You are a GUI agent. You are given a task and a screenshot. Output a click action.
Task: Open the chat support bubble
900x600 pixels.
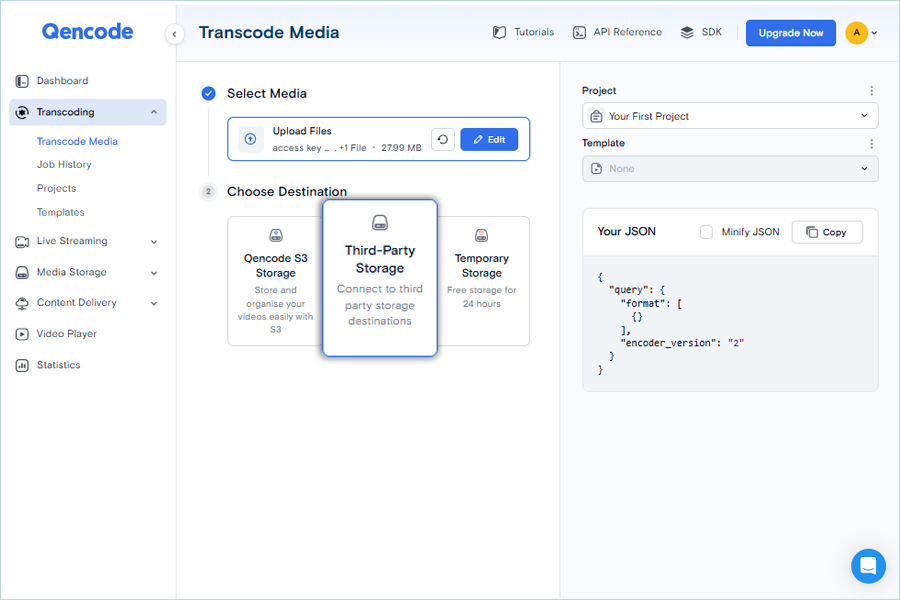coord(868,566)
